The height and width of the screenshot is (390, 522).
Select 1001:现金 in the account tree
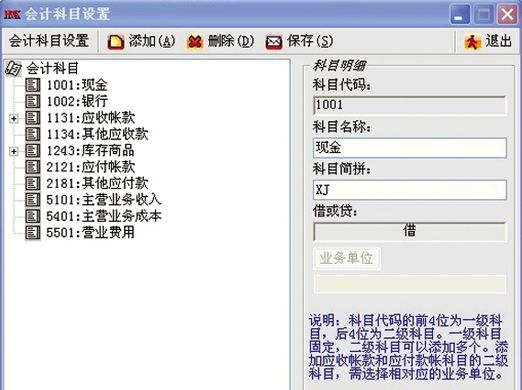click(77, 85)
